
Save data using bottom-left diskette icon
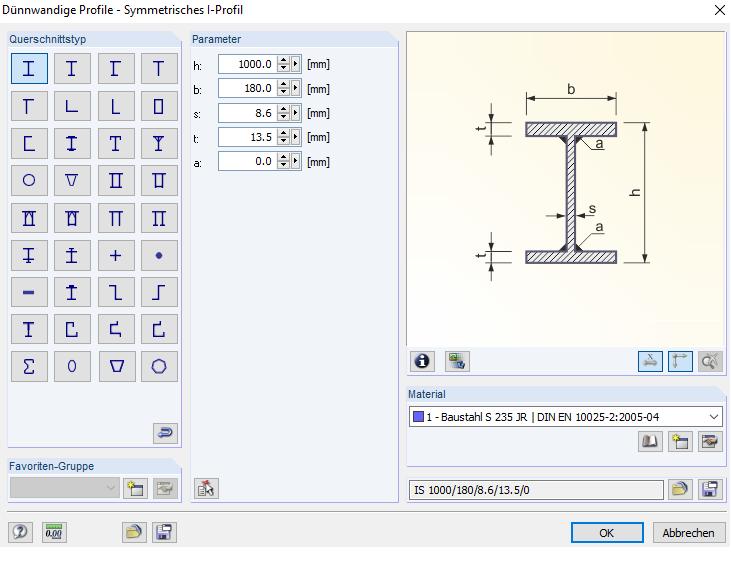164,532
